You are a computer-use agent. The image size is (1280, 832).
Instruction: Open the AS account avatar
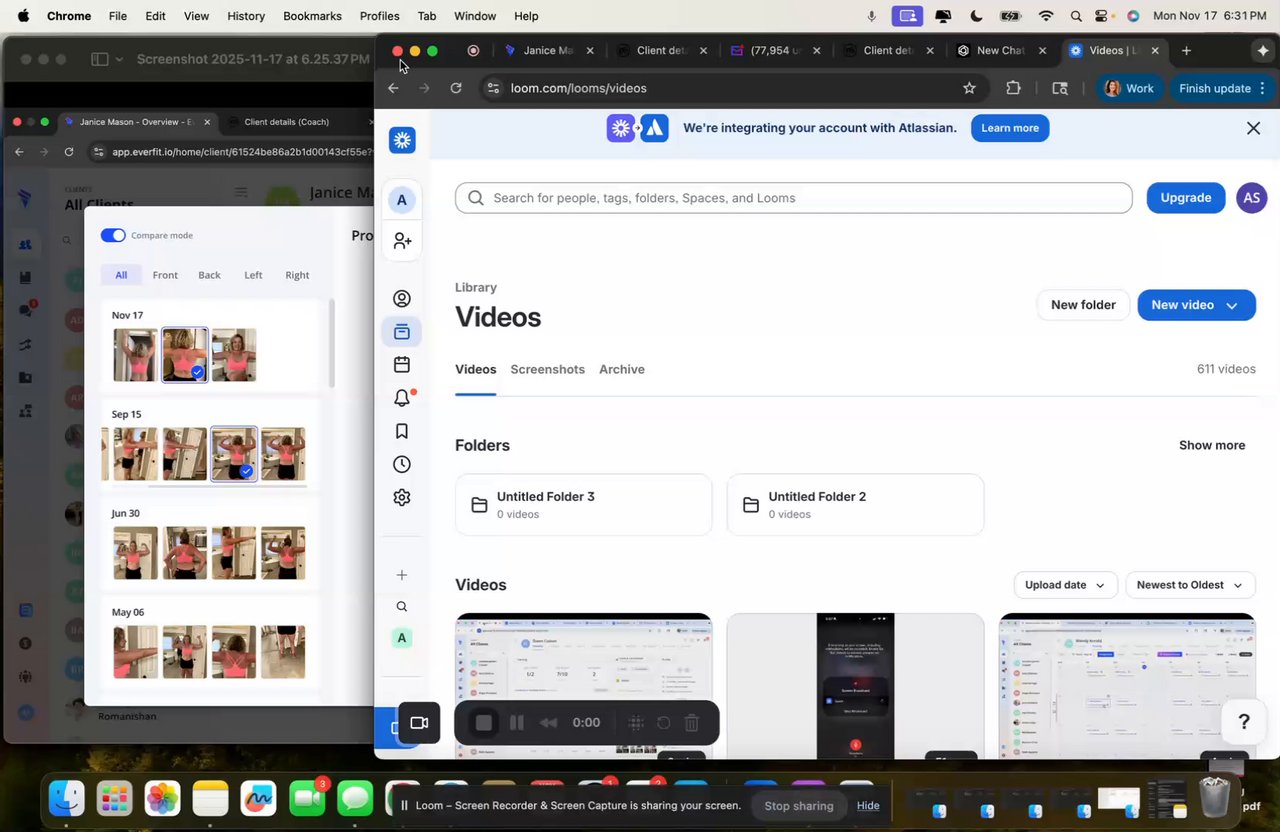tap(1251, 198)
